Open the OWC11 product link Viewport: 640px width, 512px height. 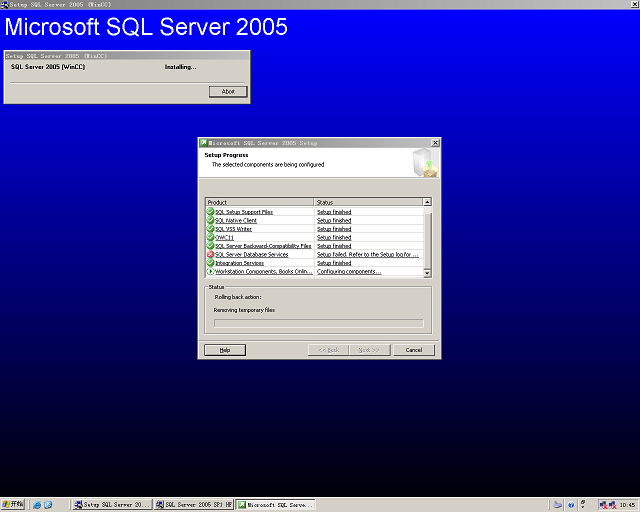(x=224, y=238)
